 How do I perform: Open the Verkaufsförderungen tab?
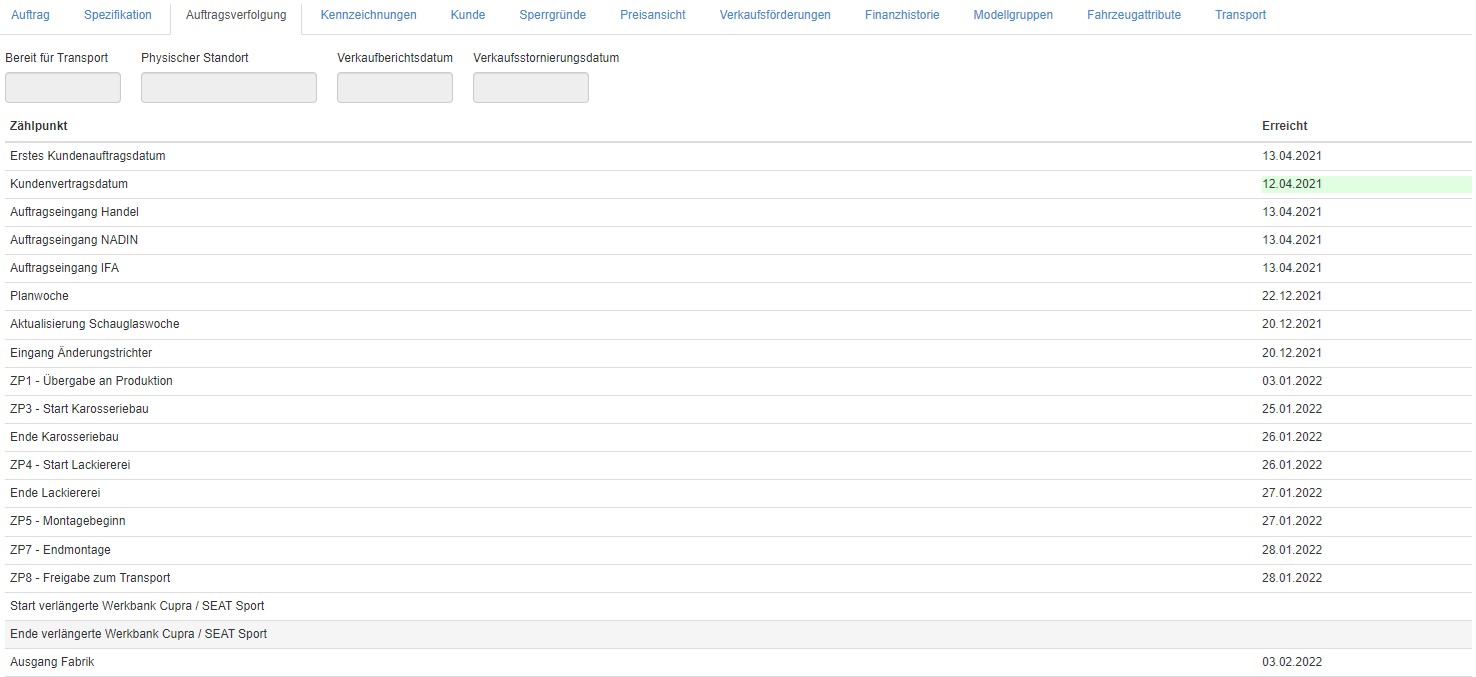(x=775, y=15)
